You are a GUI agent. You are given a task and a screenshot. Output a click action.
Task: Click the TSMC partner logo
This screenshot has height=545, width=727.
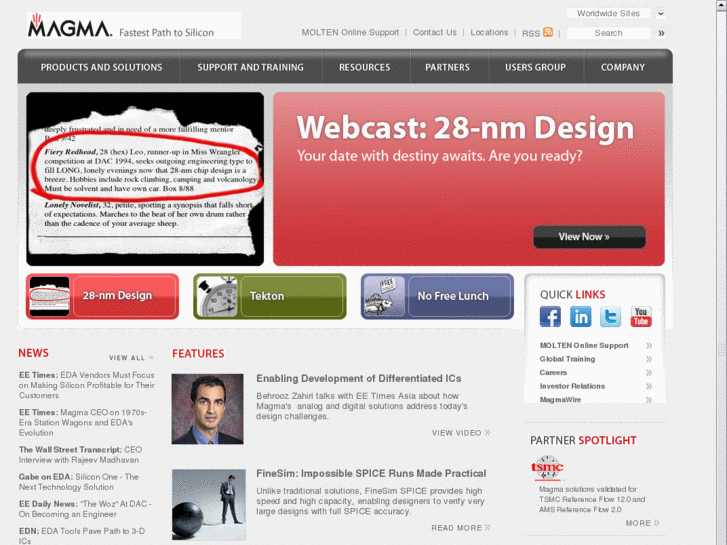point(547,468)
